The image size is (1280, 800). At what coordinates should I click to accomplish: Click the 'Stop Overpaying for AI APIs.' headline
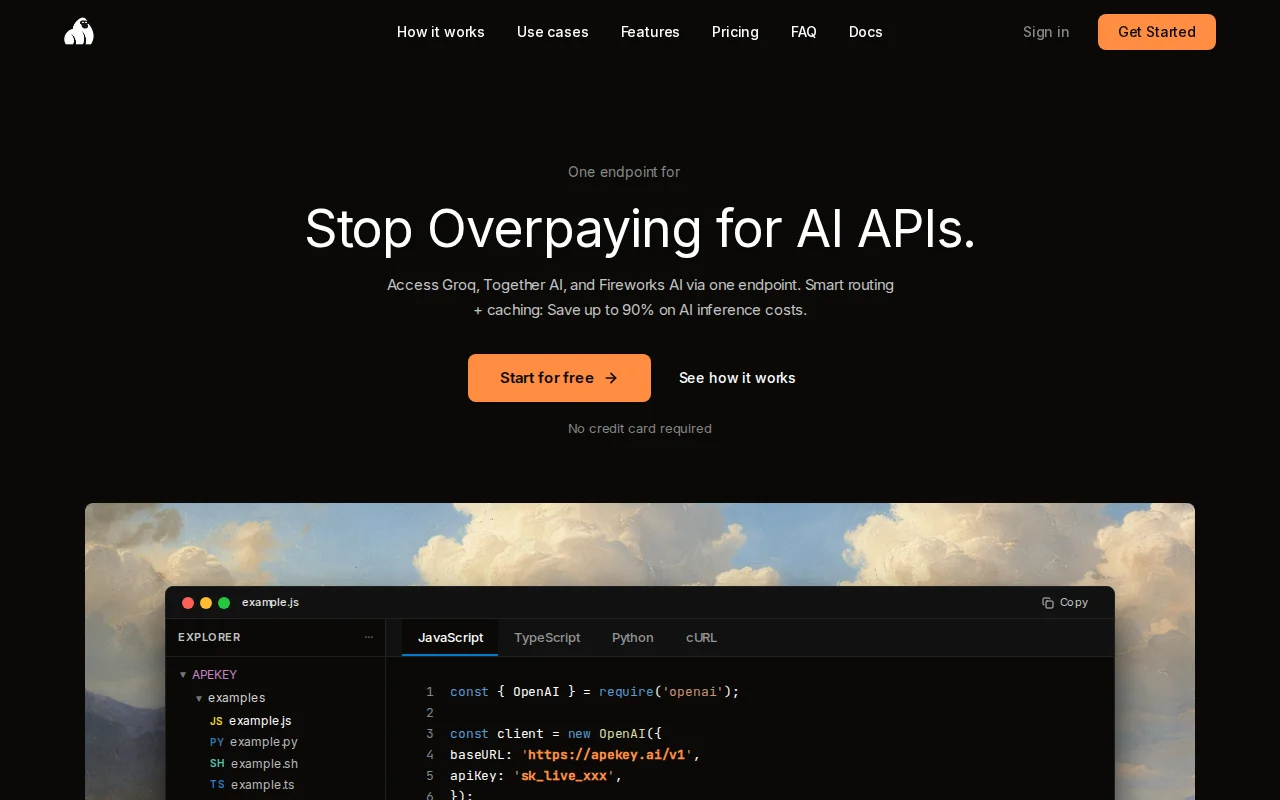pos(640,229)
